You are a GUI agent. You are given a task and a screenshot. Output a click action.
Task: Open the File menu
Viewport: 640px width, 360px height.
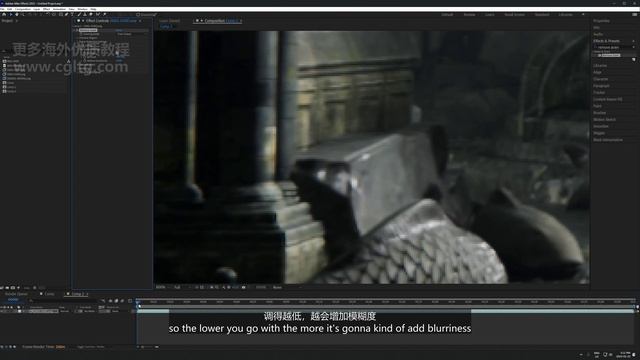point(2,9)
